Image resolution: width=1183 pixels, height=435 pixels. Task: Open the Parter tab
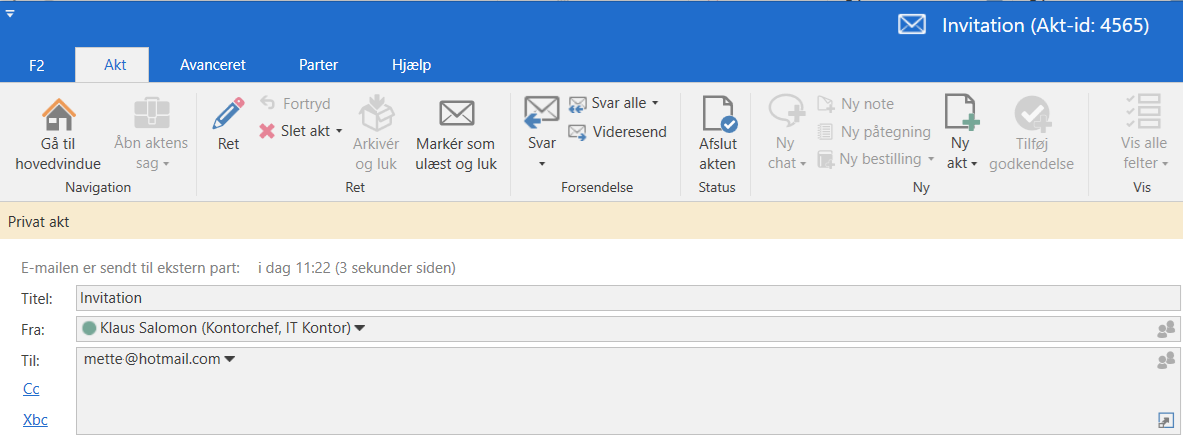click(318, 65)
